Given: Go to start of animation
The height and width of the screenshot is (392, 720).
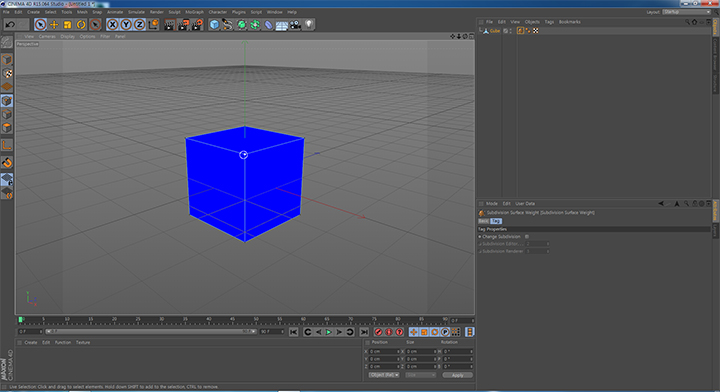Looking at the screenshot, I should point(293,332).
